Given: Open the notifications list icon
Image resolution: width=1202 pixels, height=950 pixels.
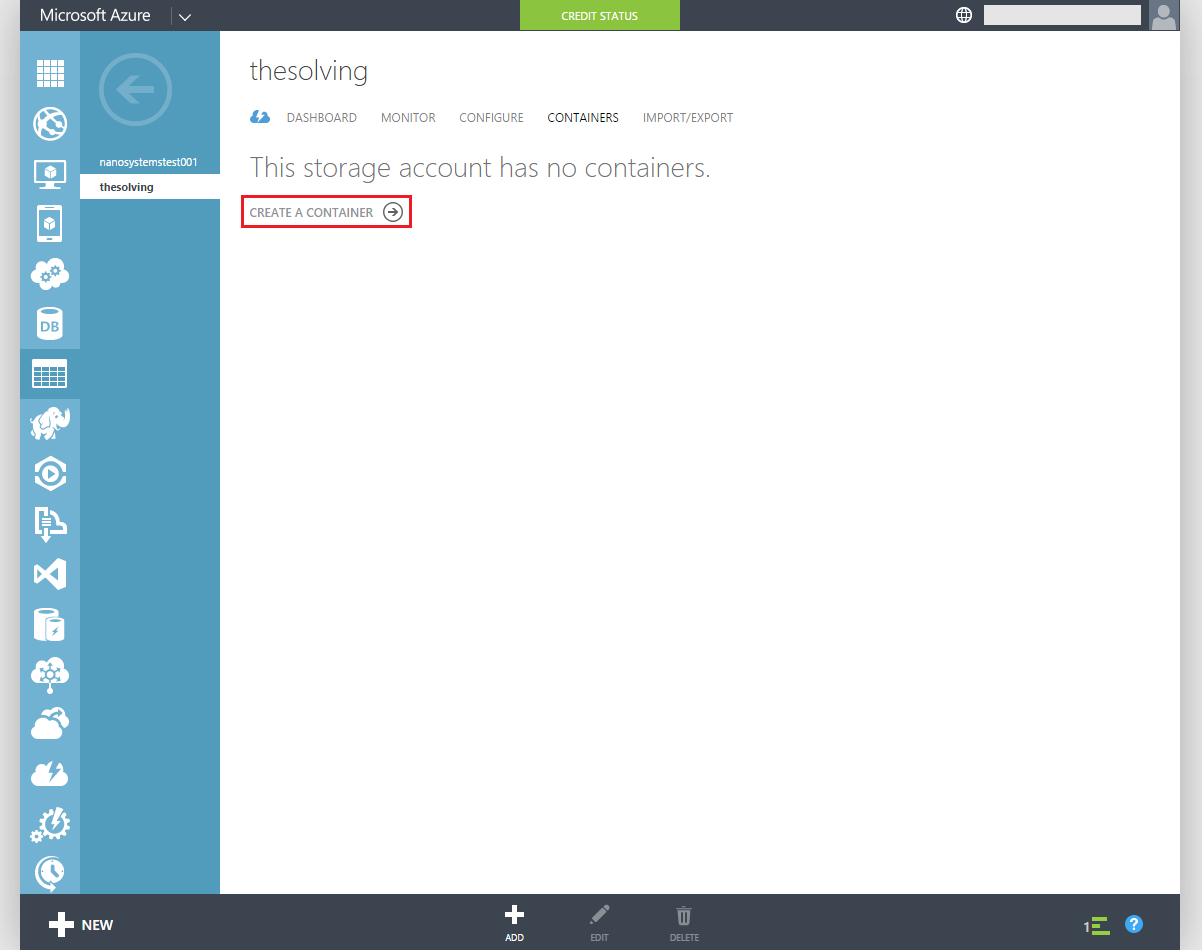Looking at the screenshot, I should (x=1097, y=926).
